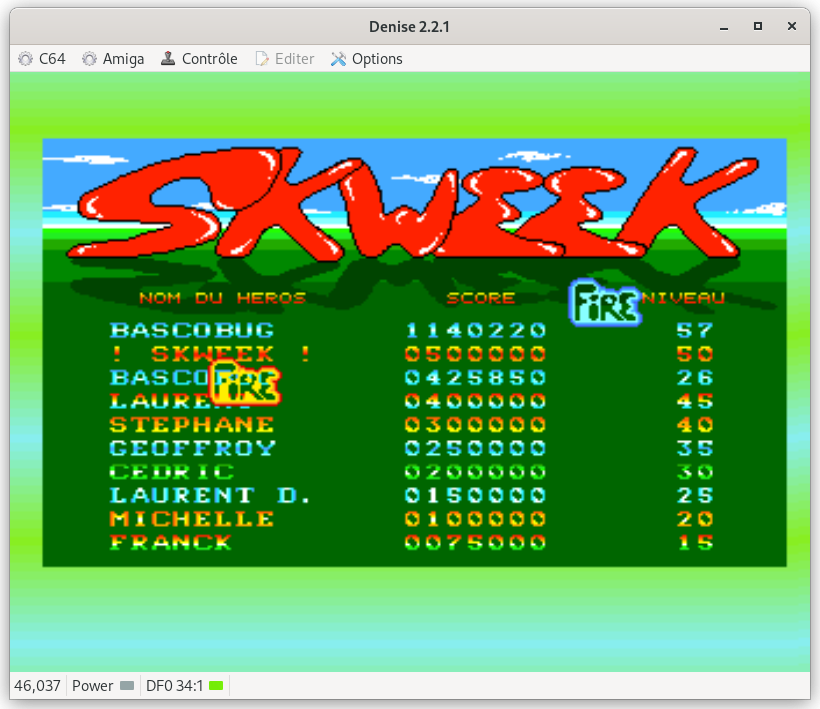Click the level value 40
Viewport: 820px width, 709px height.
coord(695,425)
